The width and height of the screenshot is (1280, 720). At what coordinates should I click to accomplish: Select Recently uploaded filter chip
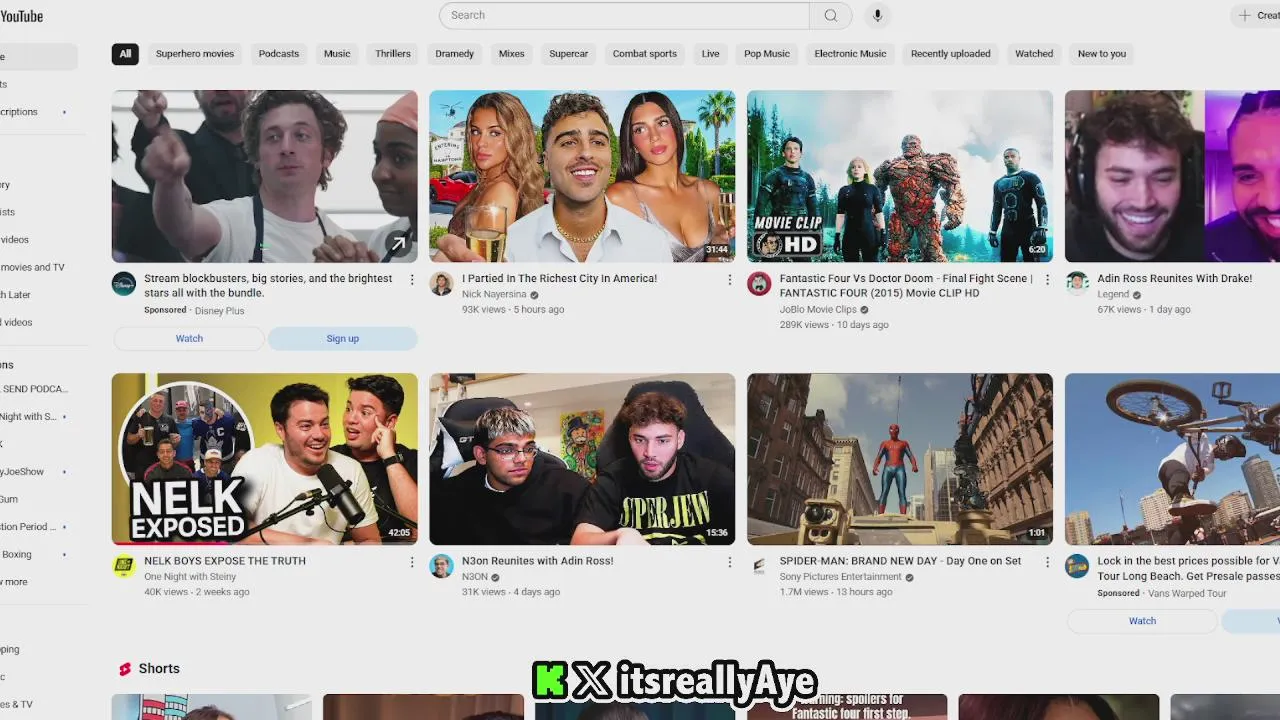[951, 54]
